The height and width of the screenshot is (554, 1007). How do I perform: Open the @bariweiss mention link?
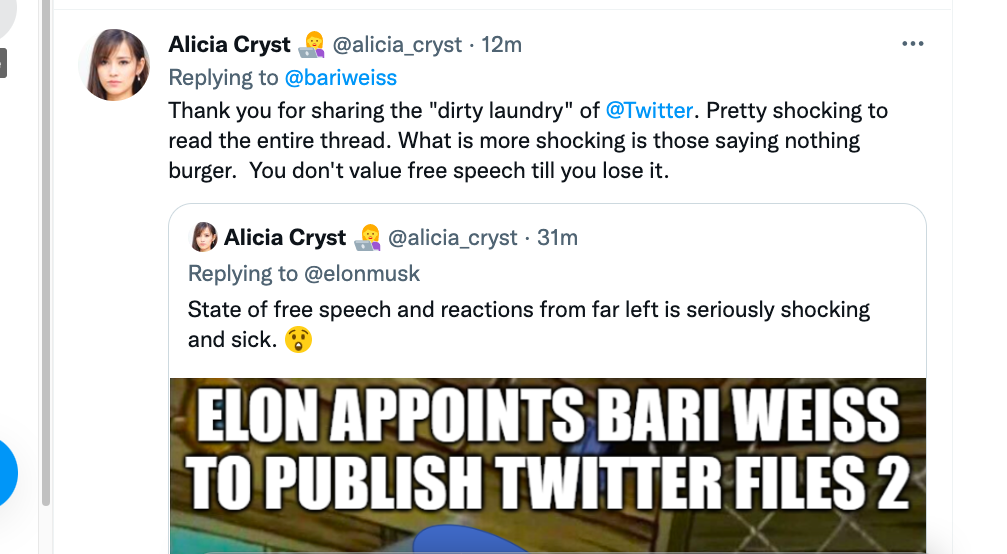[340, 78]
